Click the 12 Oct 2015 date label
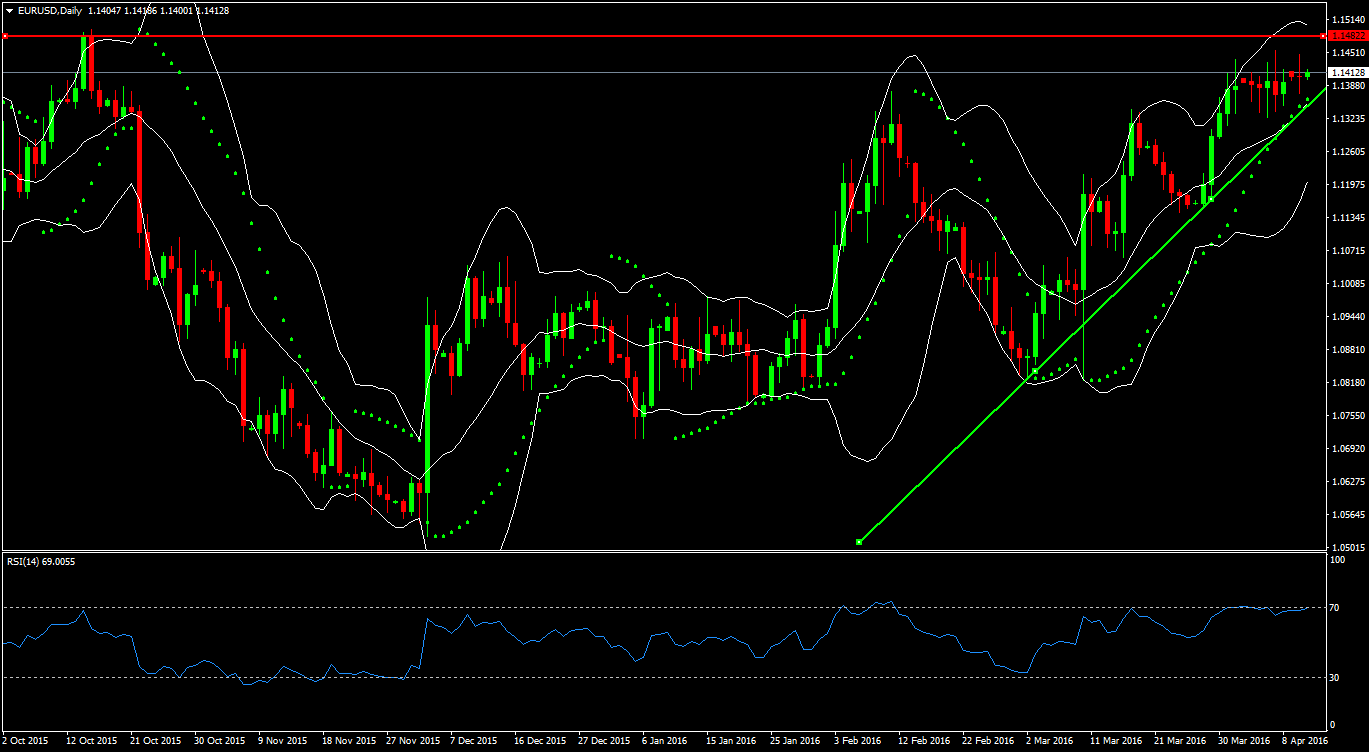This screenshot has height=752, width=1369. coord(92,741)
